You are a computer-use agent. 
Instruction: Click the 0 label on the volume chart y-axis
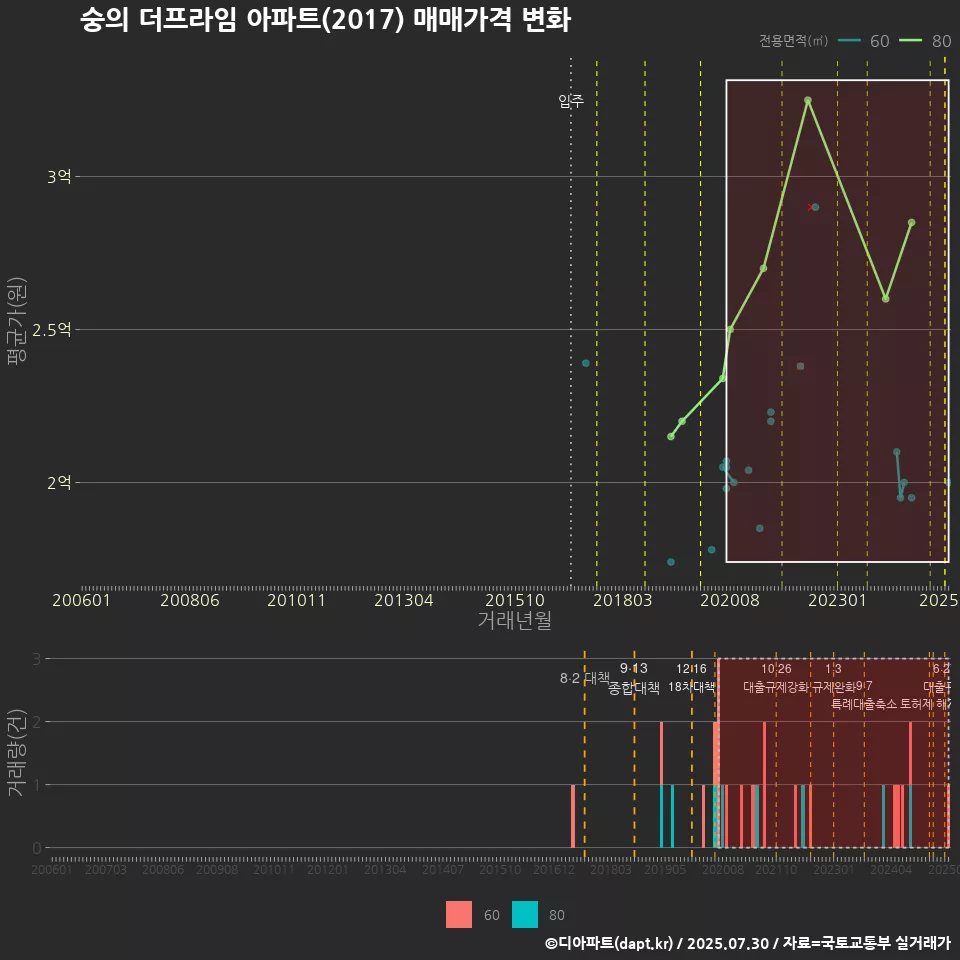37,848
